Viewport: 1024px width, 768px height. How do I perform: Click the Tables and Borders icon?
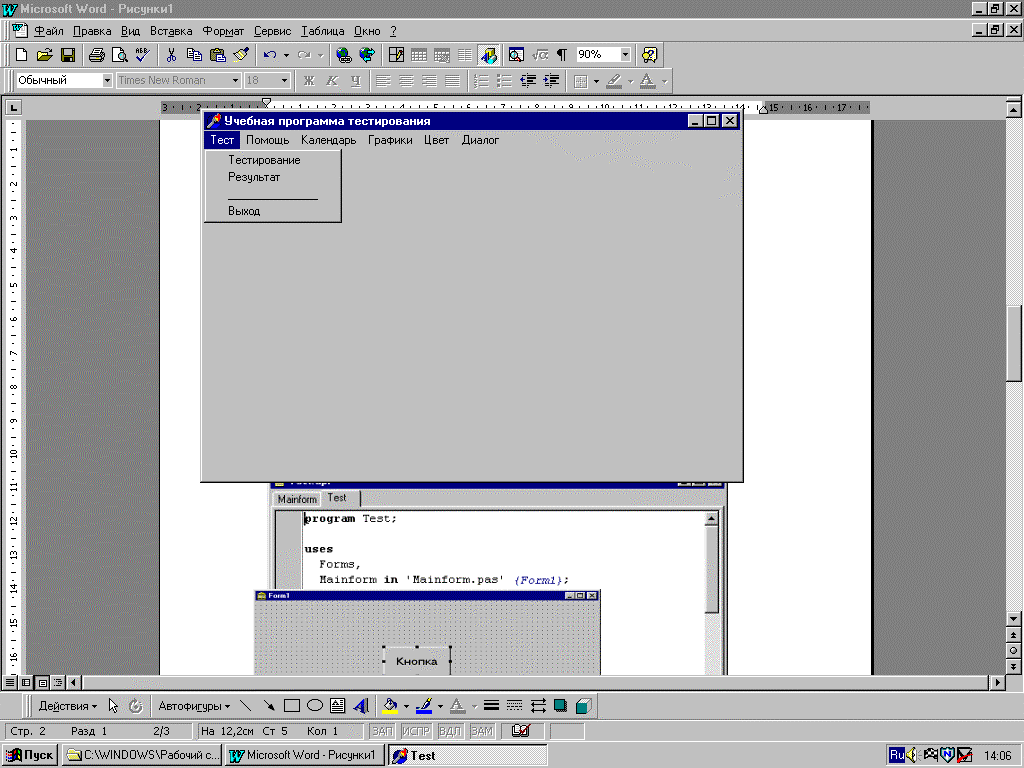pos(396,56)
